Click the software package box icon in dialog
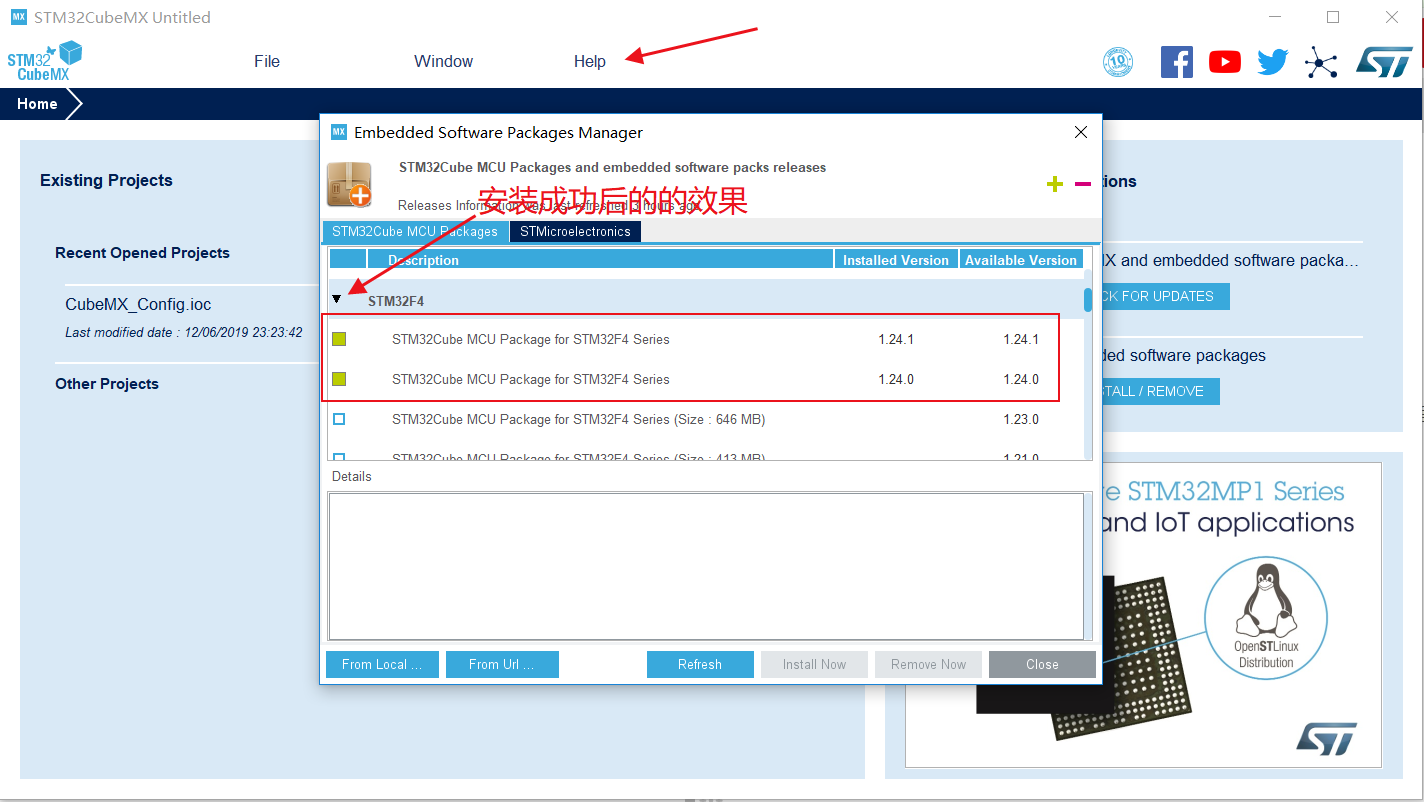 tap(348, 184)
